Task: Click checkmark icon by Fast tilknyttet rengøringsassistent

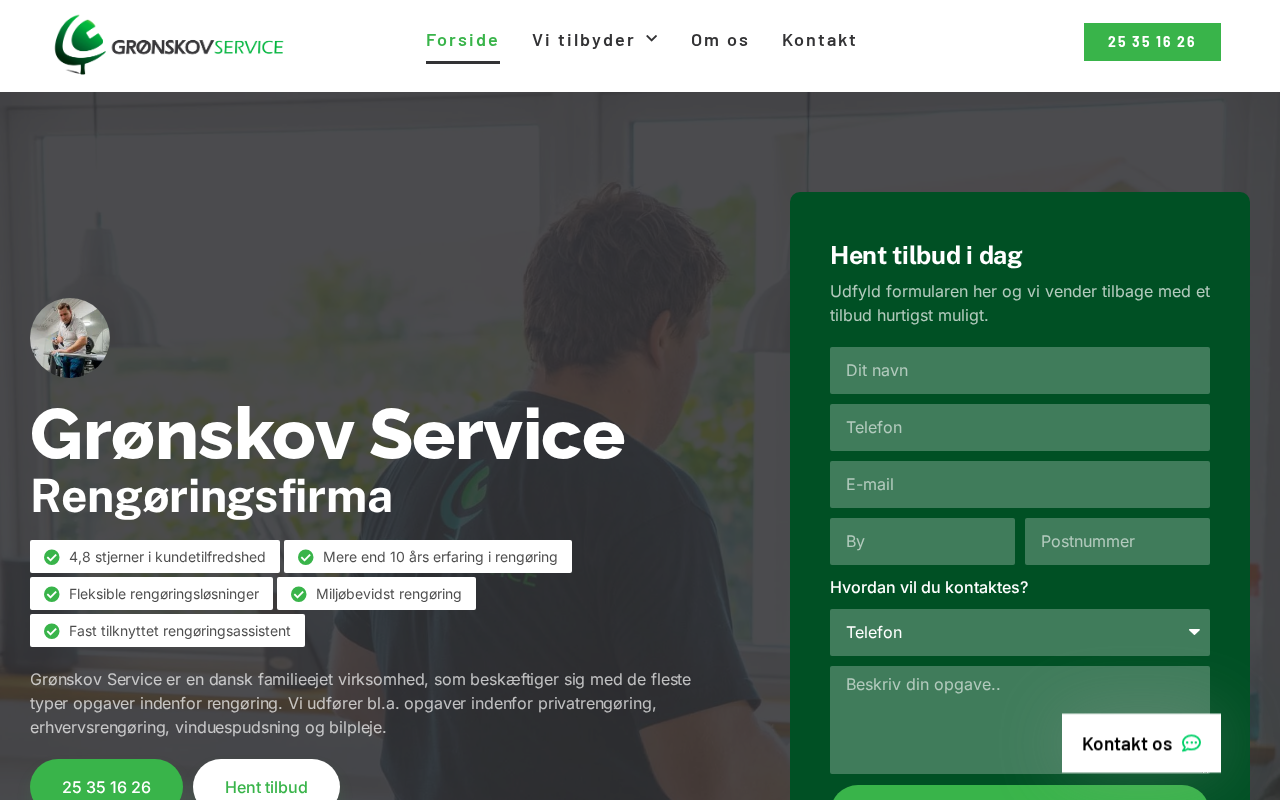Action: coord(52,631)
